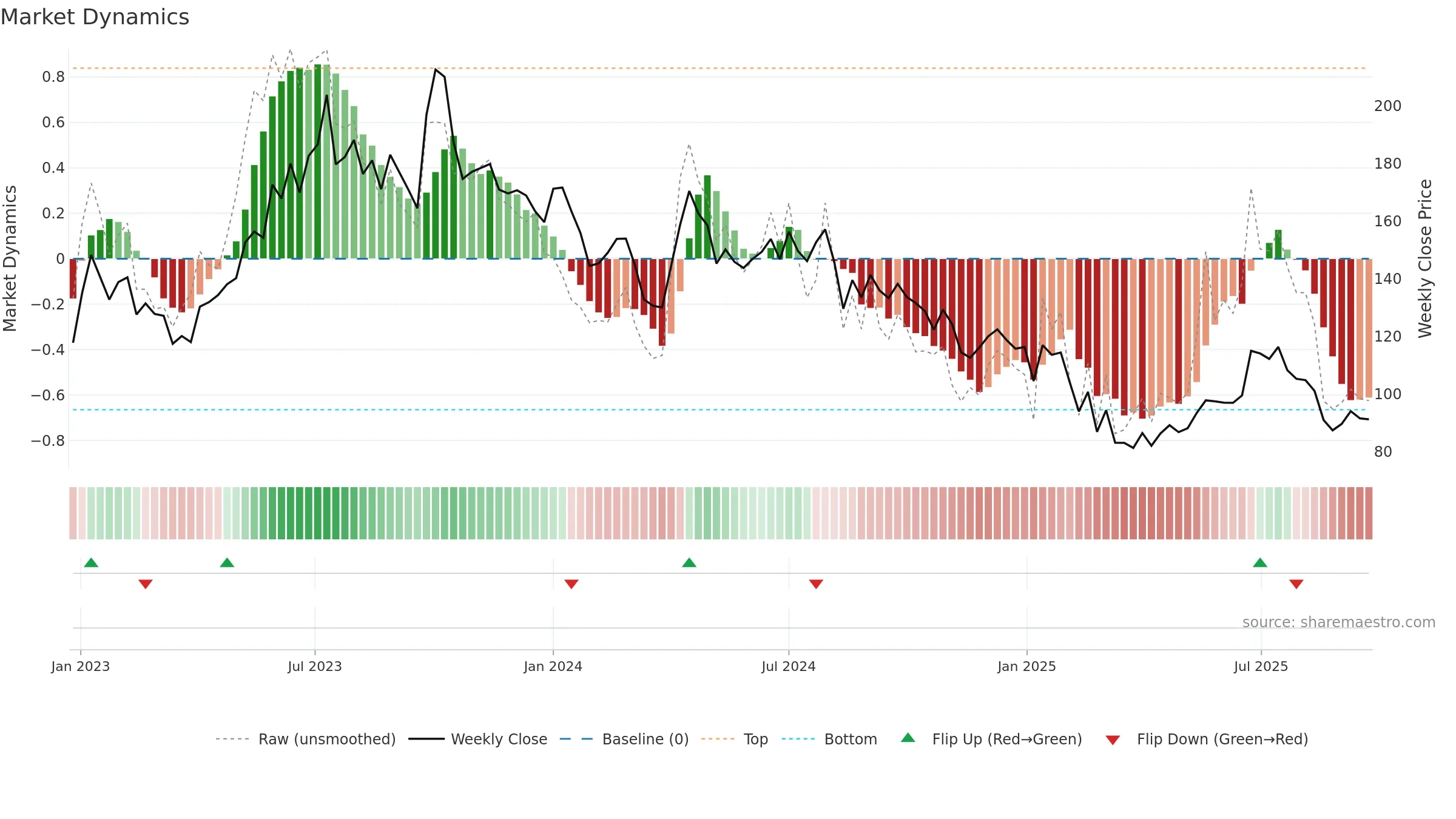Viewport: 1456px width, 819px height.
Task: Click the red flip-down marker after Jul 2025
Action: [1296, 584]
